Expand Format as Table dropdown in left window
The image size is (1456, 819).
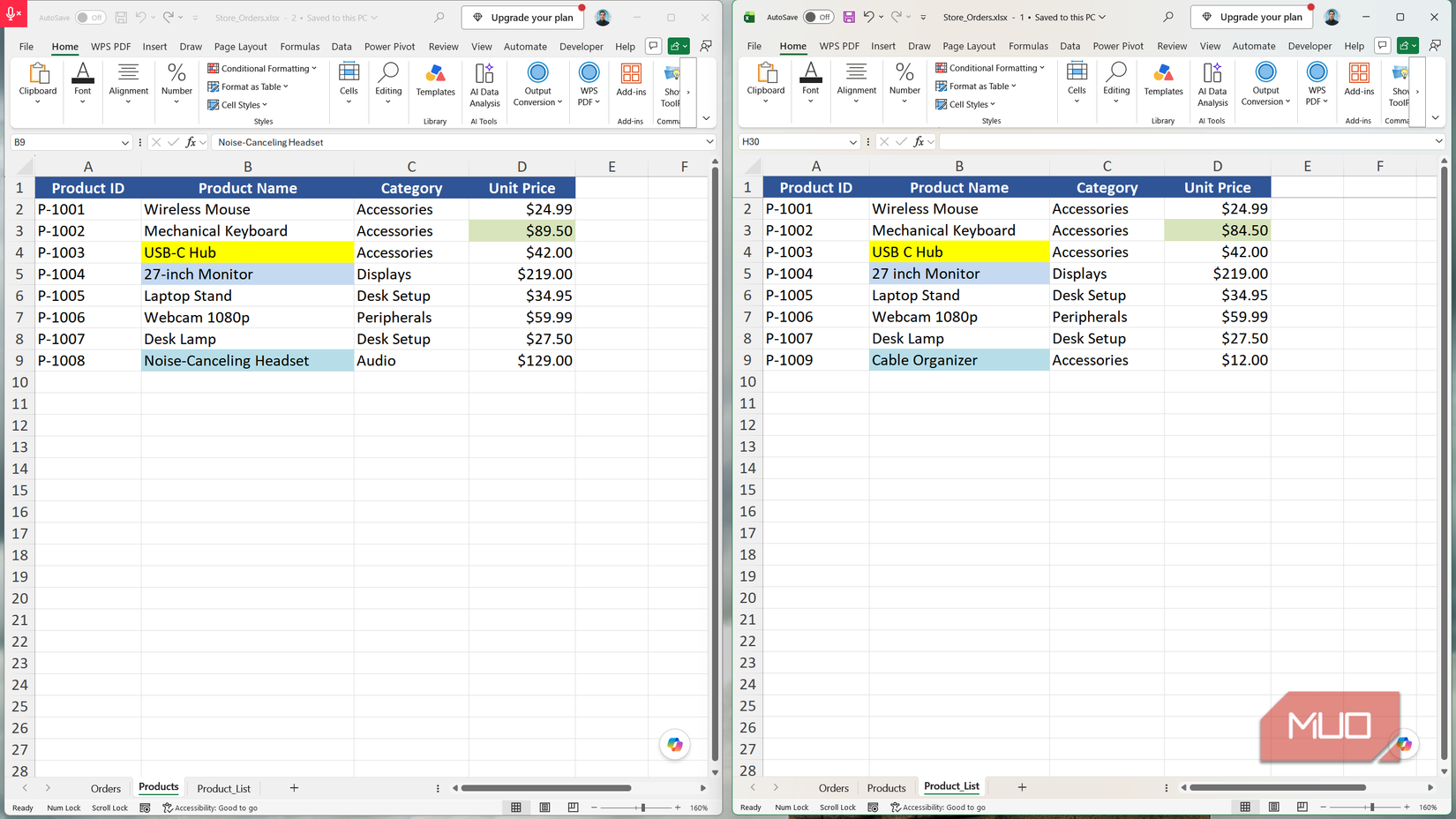pos(248,86)
